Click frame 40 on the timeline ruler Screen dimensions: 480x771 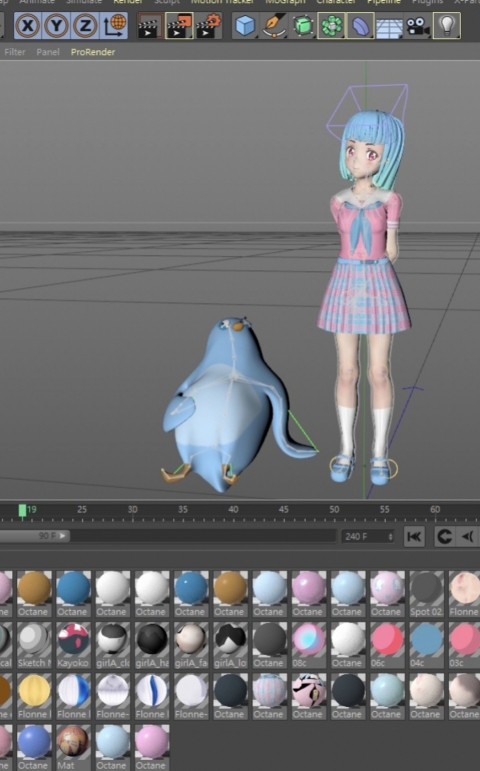point(233,509)
